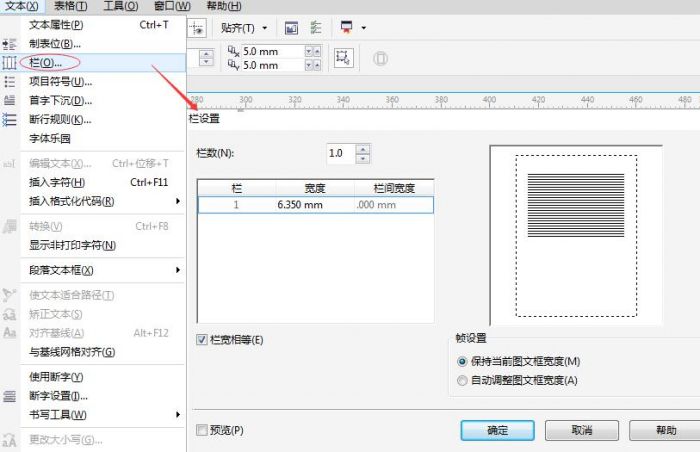Click the 帮助 dialog button
Viewport: 700px width, 452px height.
click(x=665, y=430)
